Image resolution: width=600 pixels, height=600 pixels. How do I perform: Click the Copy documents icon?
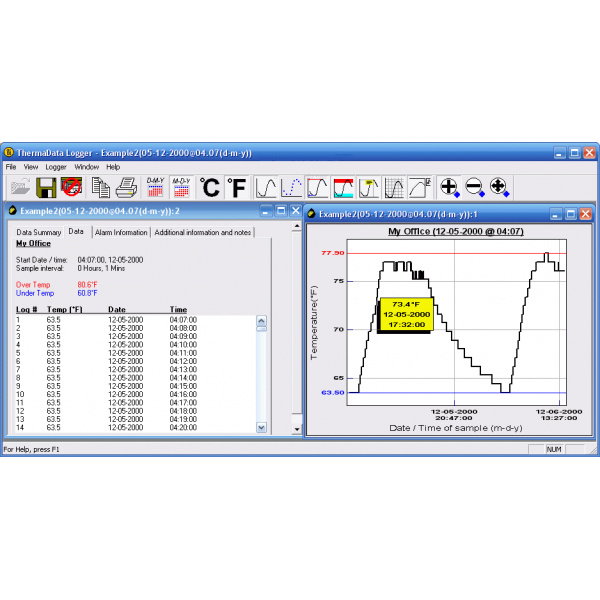pyautogui.click(x=101, y=187)
